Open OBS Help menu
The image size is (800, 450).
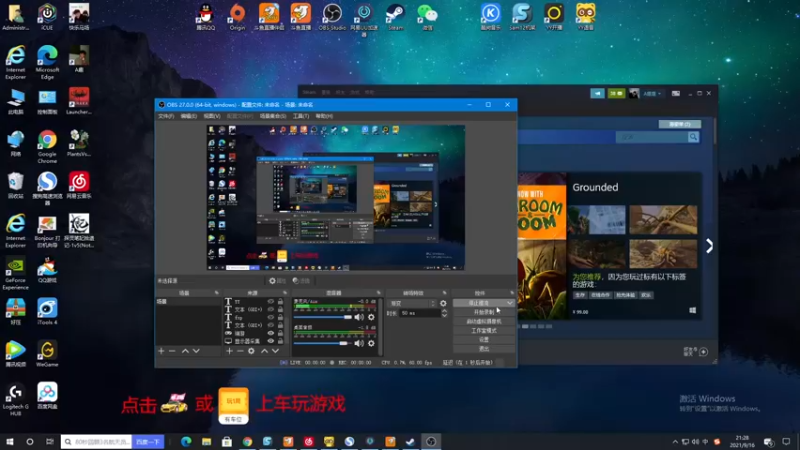click(324, 116)
